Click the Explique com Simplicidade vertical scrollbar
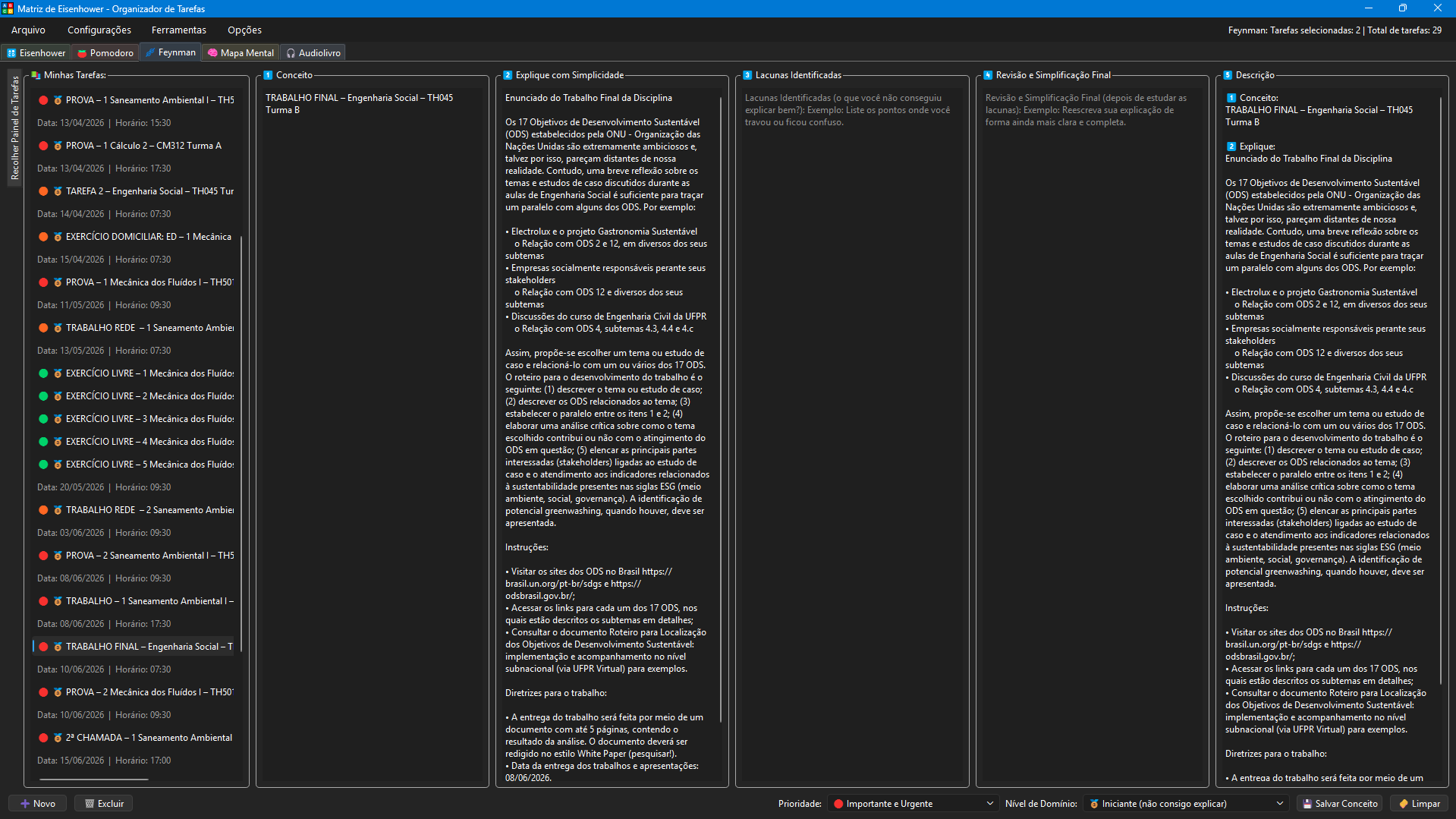Image resolution: width=1456 pixels, height=819 pixels. (x=721, y=410)
